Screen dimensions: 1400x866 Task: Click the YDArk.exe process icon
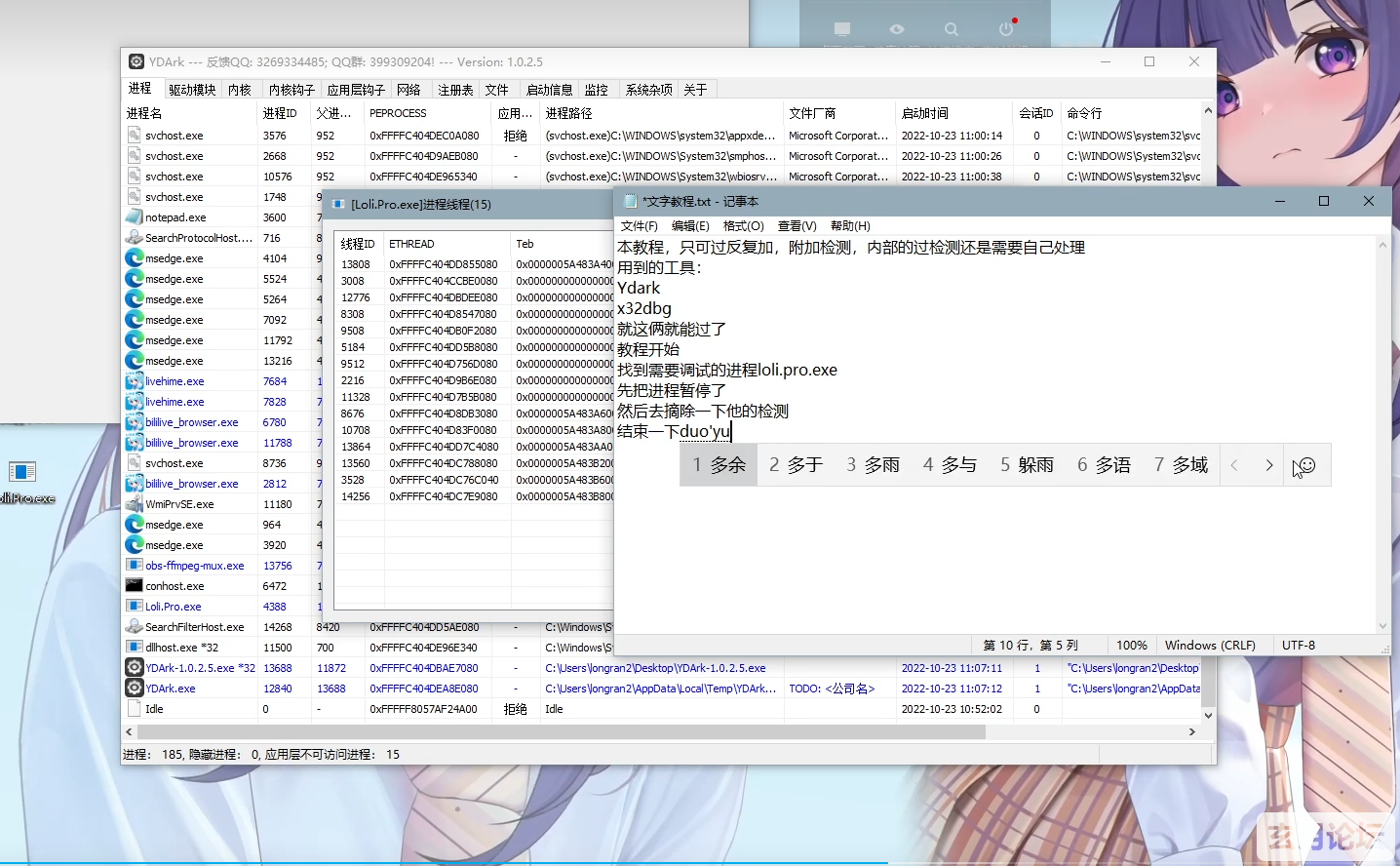click(135, 689)
